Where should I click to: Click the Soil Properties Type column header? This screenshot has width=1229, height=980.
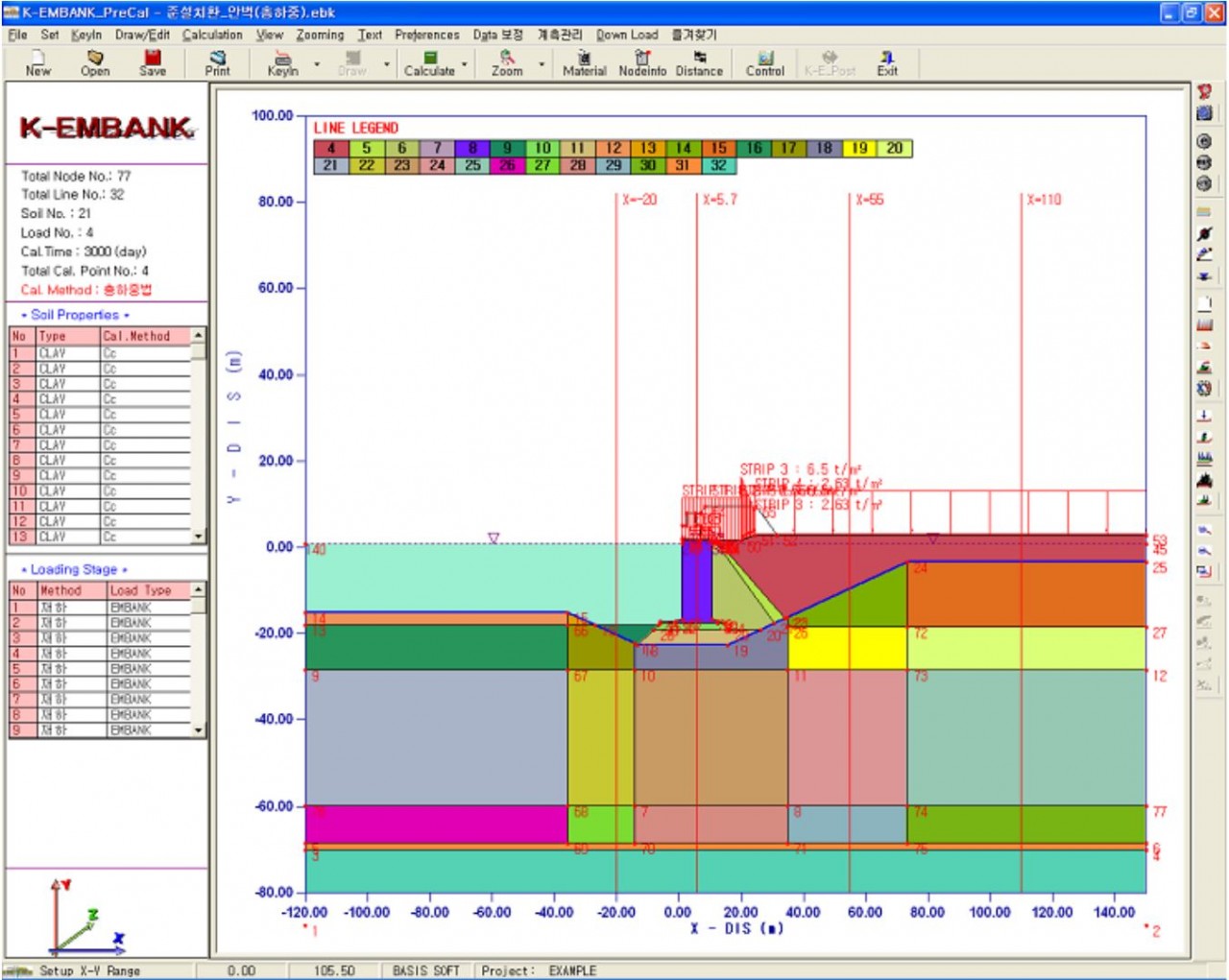pos(69,336)
